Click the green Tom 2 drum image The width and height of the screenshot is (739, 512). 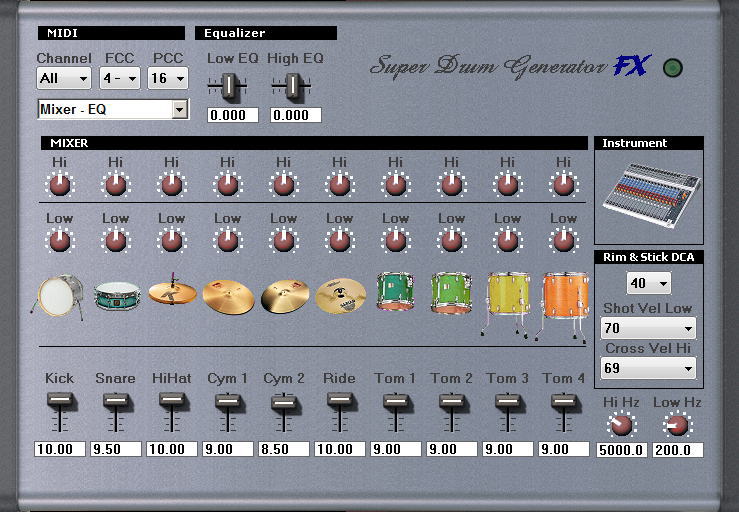451,293
